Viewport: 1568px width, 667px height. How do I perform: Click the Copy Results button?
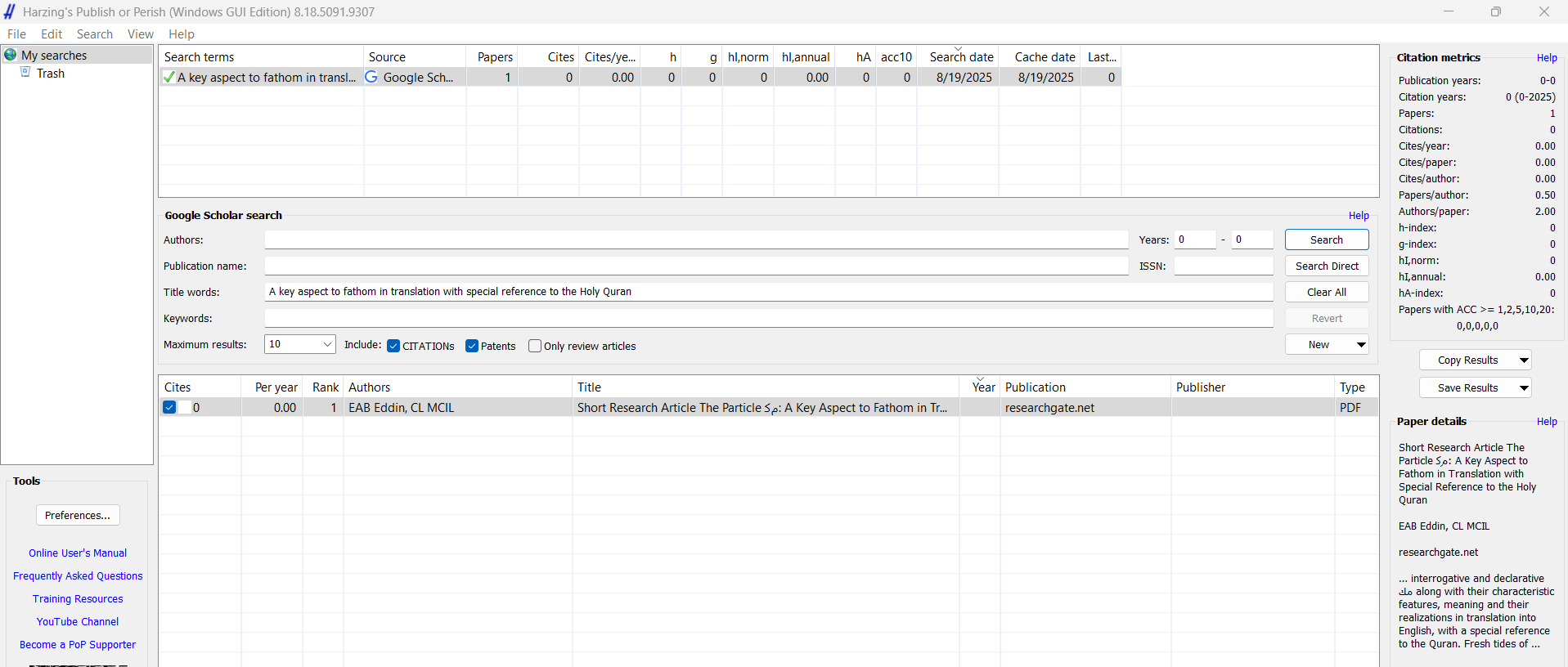1467,360
